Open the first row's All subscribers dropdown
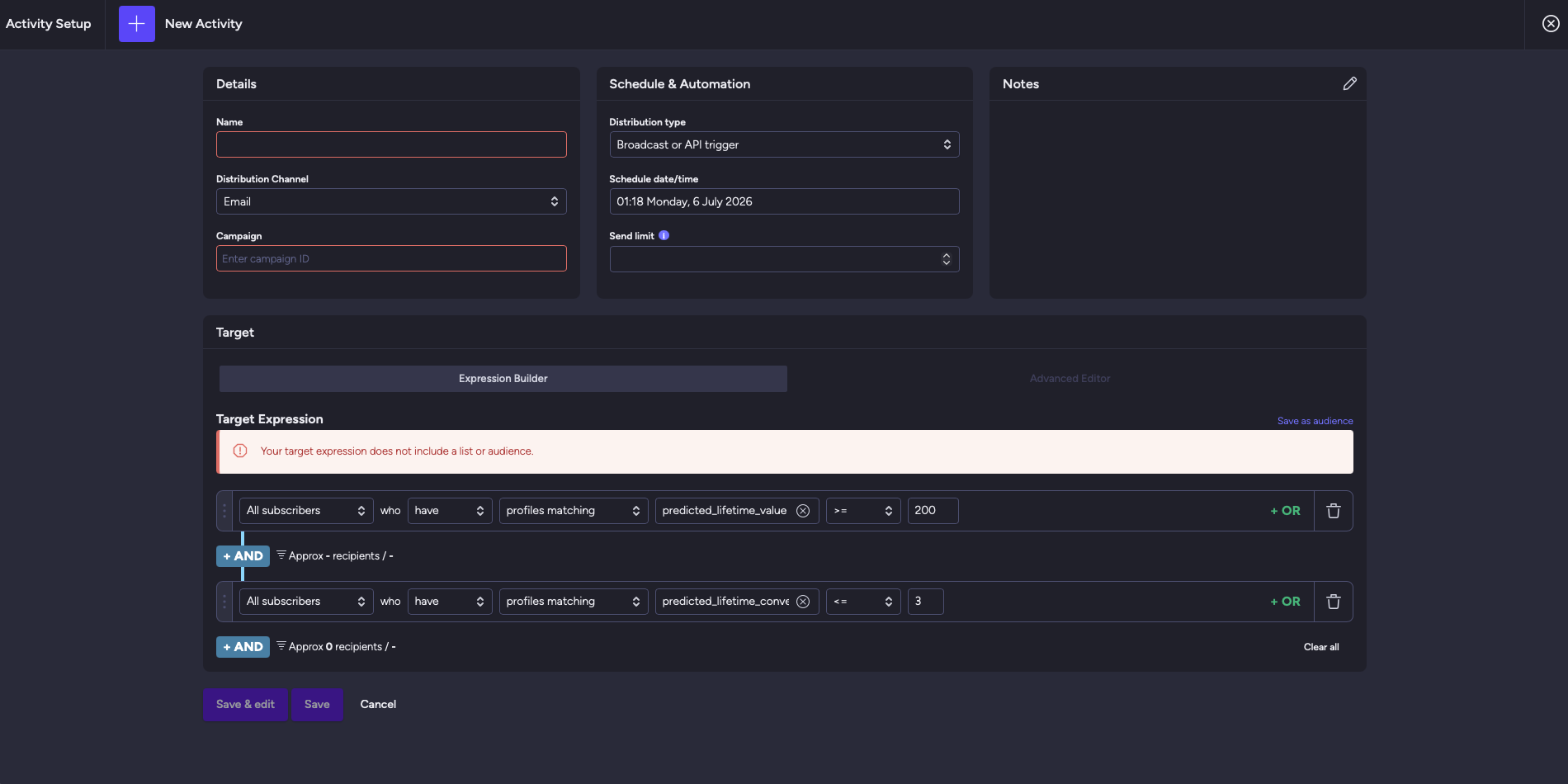 (306, 511)
